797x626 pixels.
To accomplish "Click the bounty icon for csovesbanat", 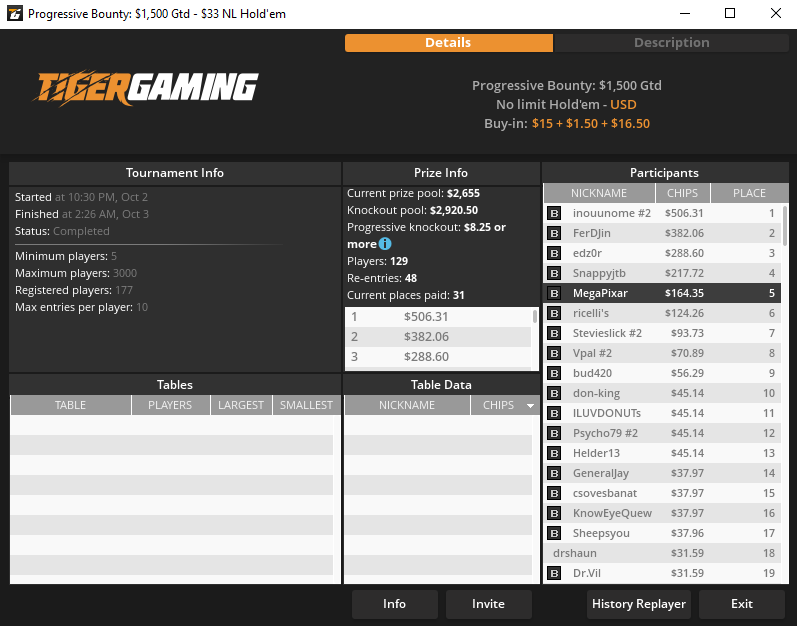I will pos(554,493).
